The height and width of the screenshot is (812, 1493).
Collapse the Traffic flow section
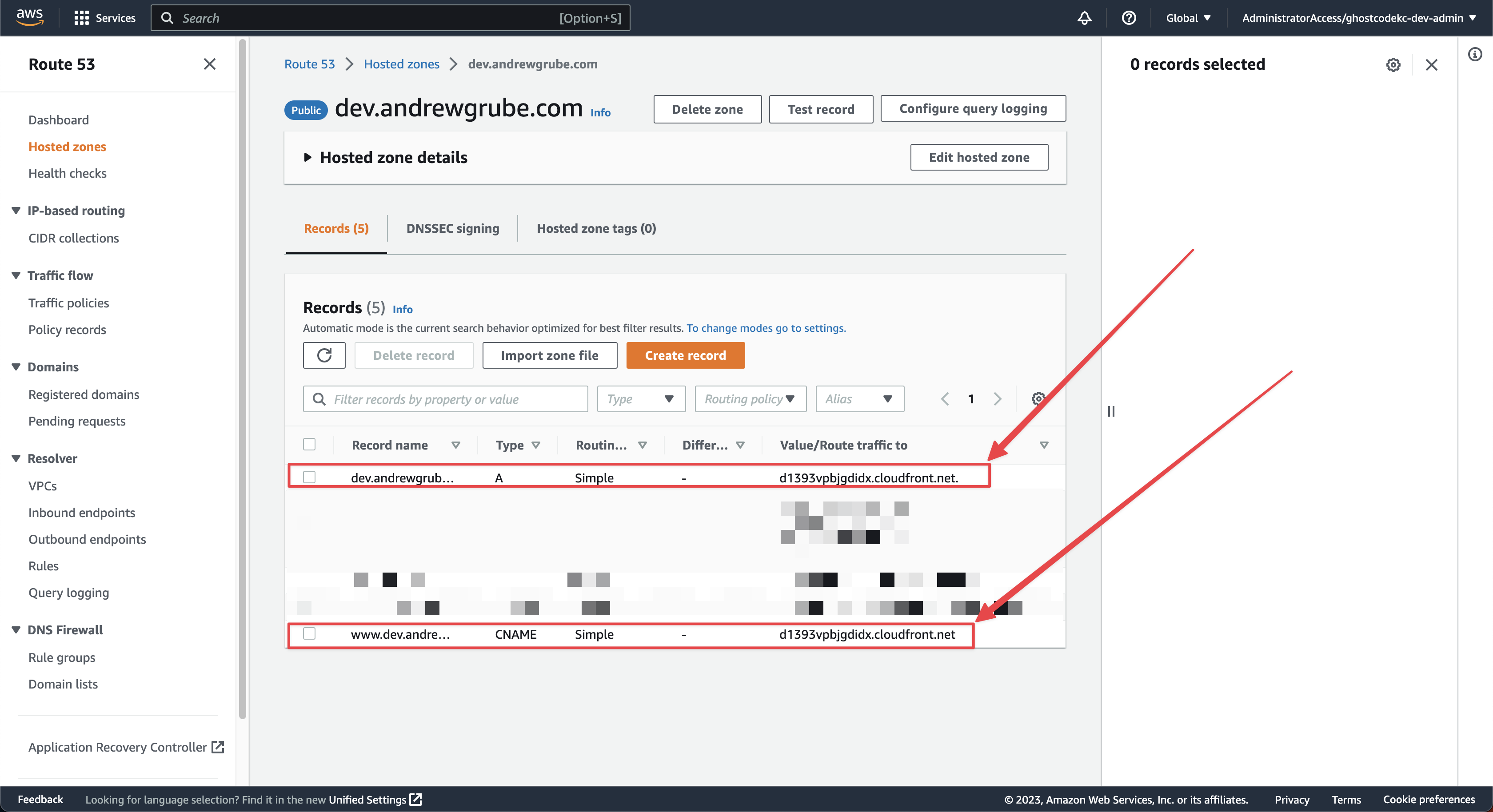click(x=16, y=275)
